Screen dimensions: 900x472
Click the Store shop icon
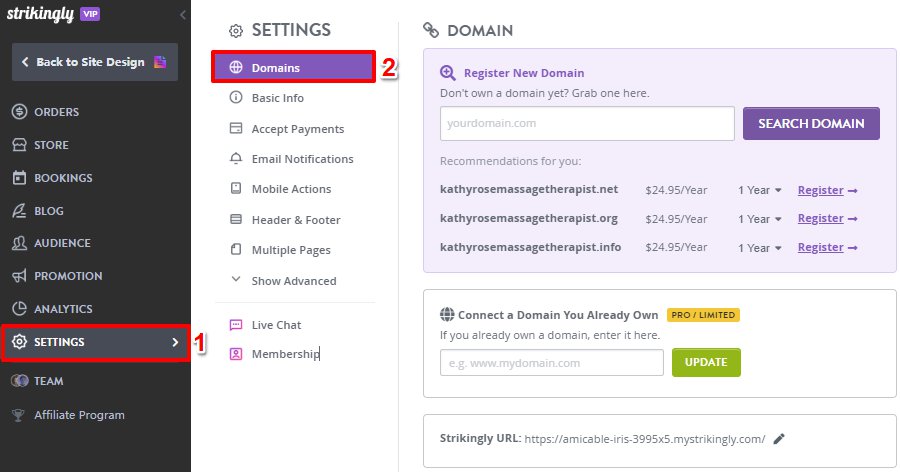coord(20,145)
